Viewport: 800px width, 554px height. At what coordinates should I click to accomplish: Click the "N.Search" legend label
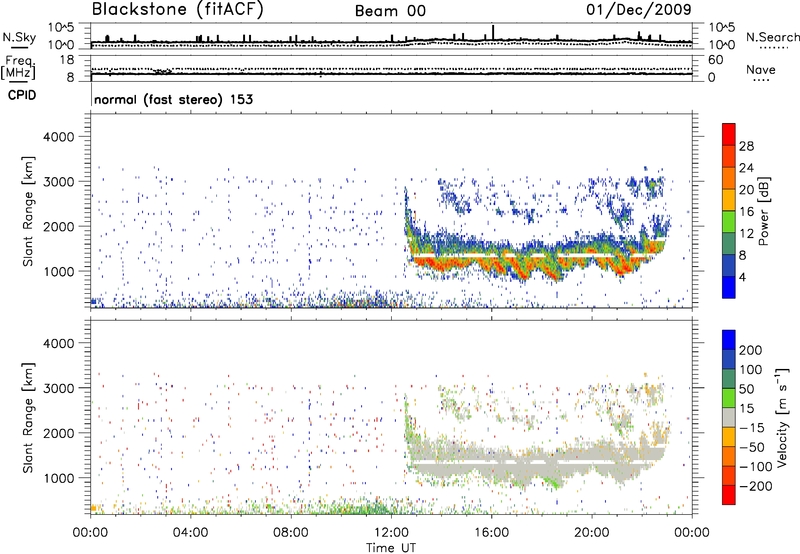point(772,37)
